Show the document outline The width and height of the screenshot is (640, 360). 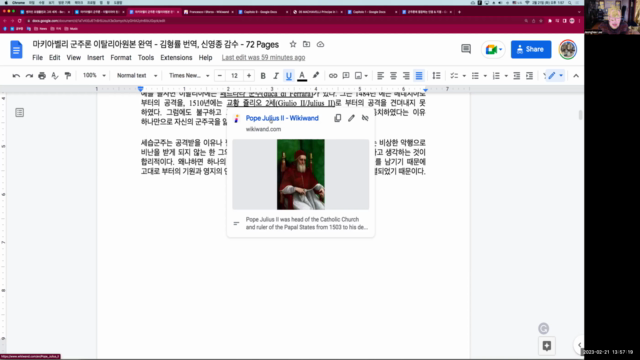pyautogui.click(x=20, y=112)
